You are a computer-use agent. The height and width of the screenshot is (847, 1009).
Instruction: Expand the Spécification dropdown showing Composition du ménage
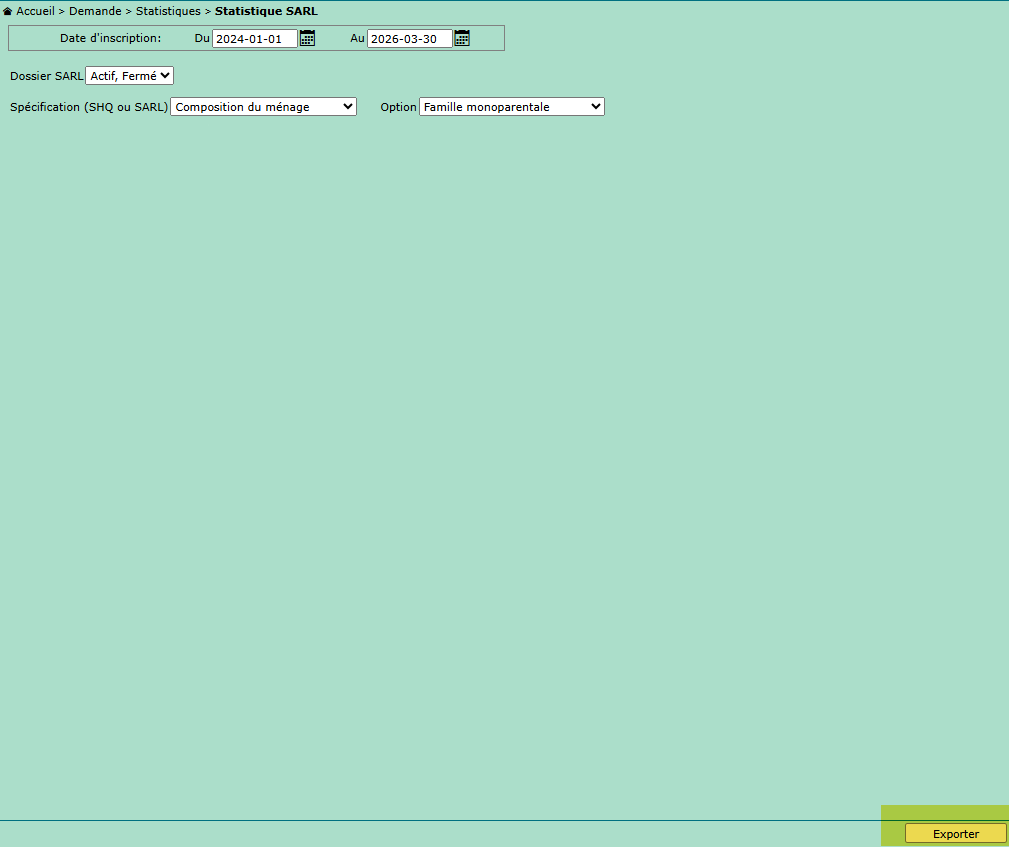(x=263, y=107)
